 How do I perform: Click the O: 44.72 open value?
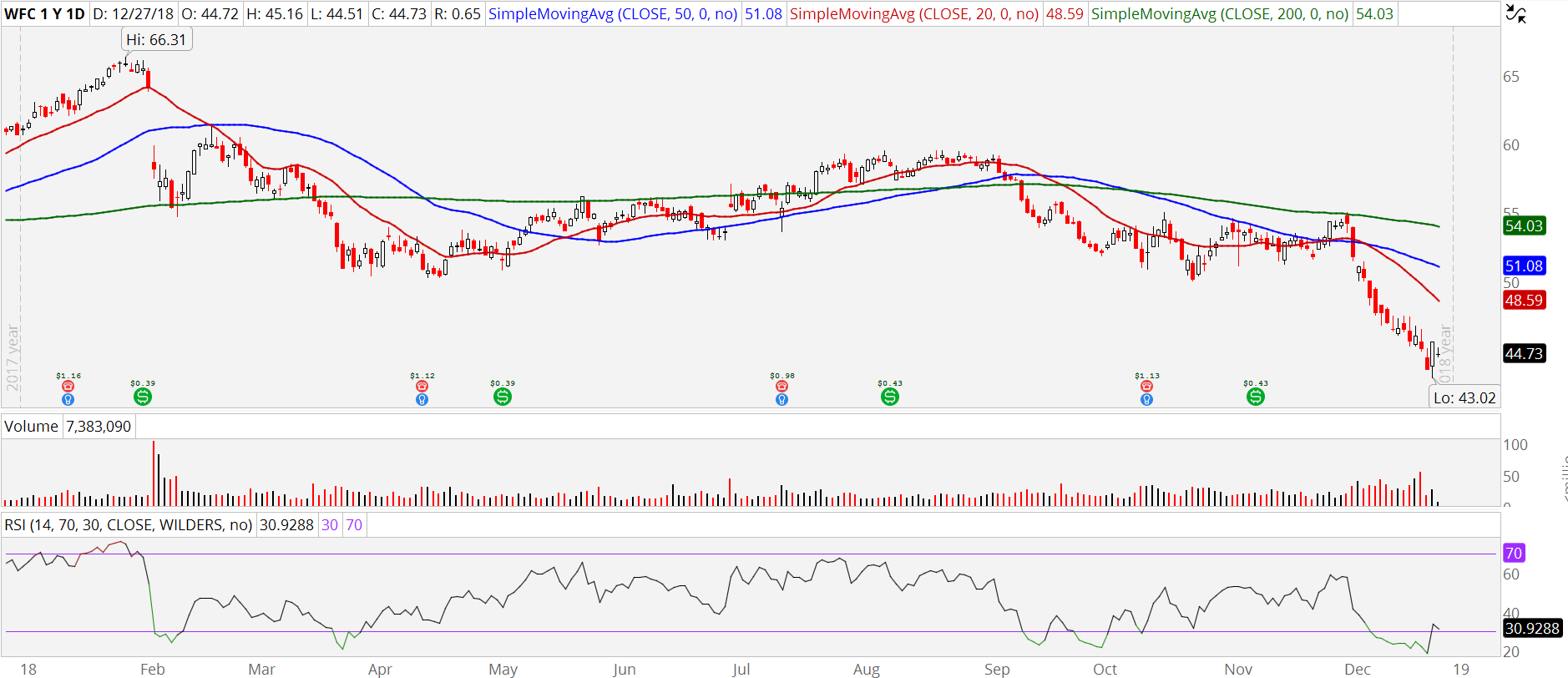(x=210, y=14)
